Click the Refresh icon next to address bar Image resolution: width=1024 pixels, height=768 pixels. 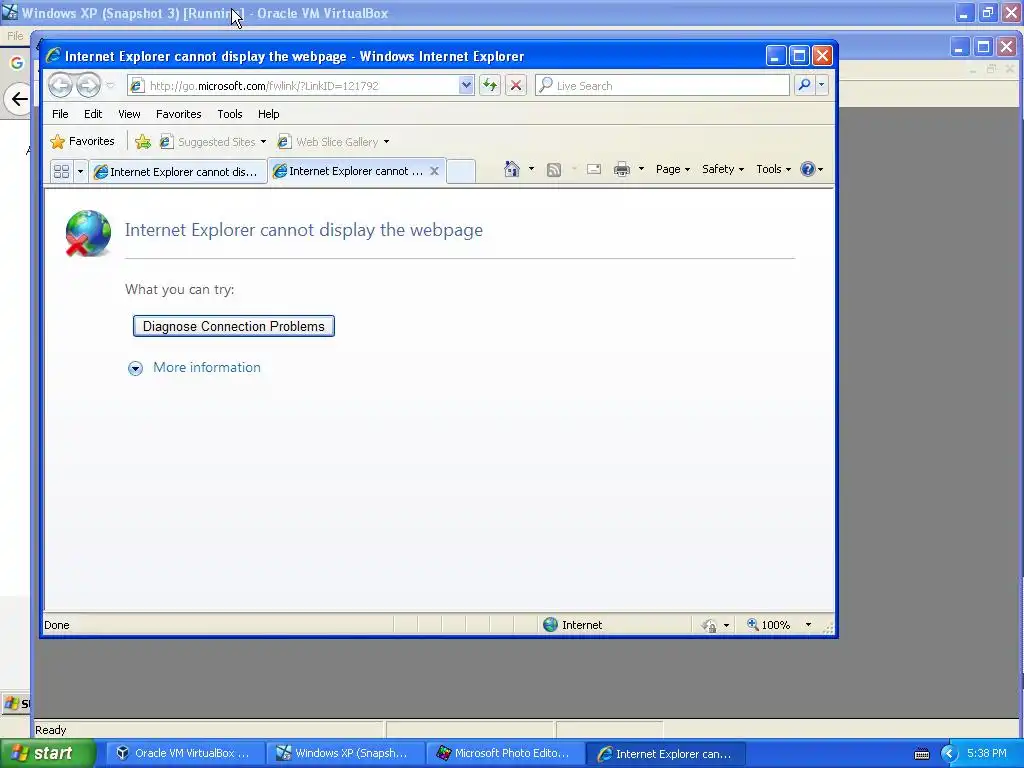point(490,86)
